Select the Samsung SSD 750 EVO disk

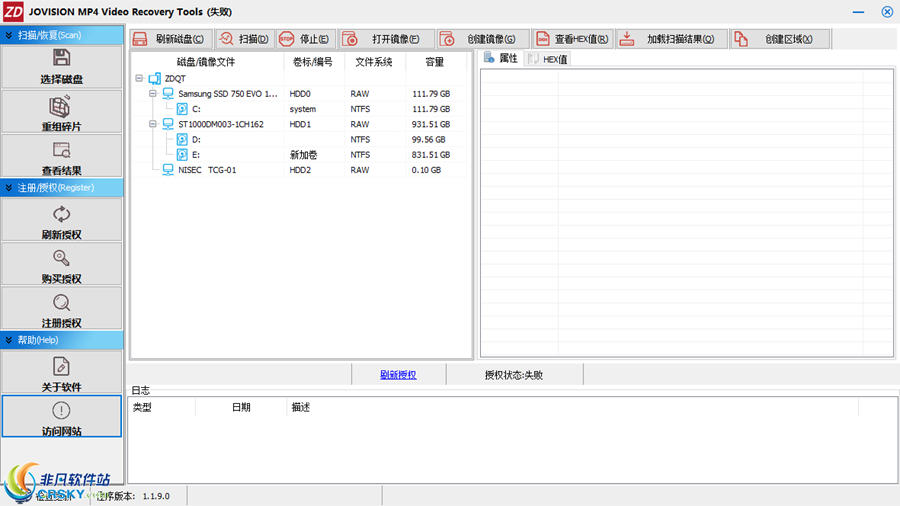point(227,94)
